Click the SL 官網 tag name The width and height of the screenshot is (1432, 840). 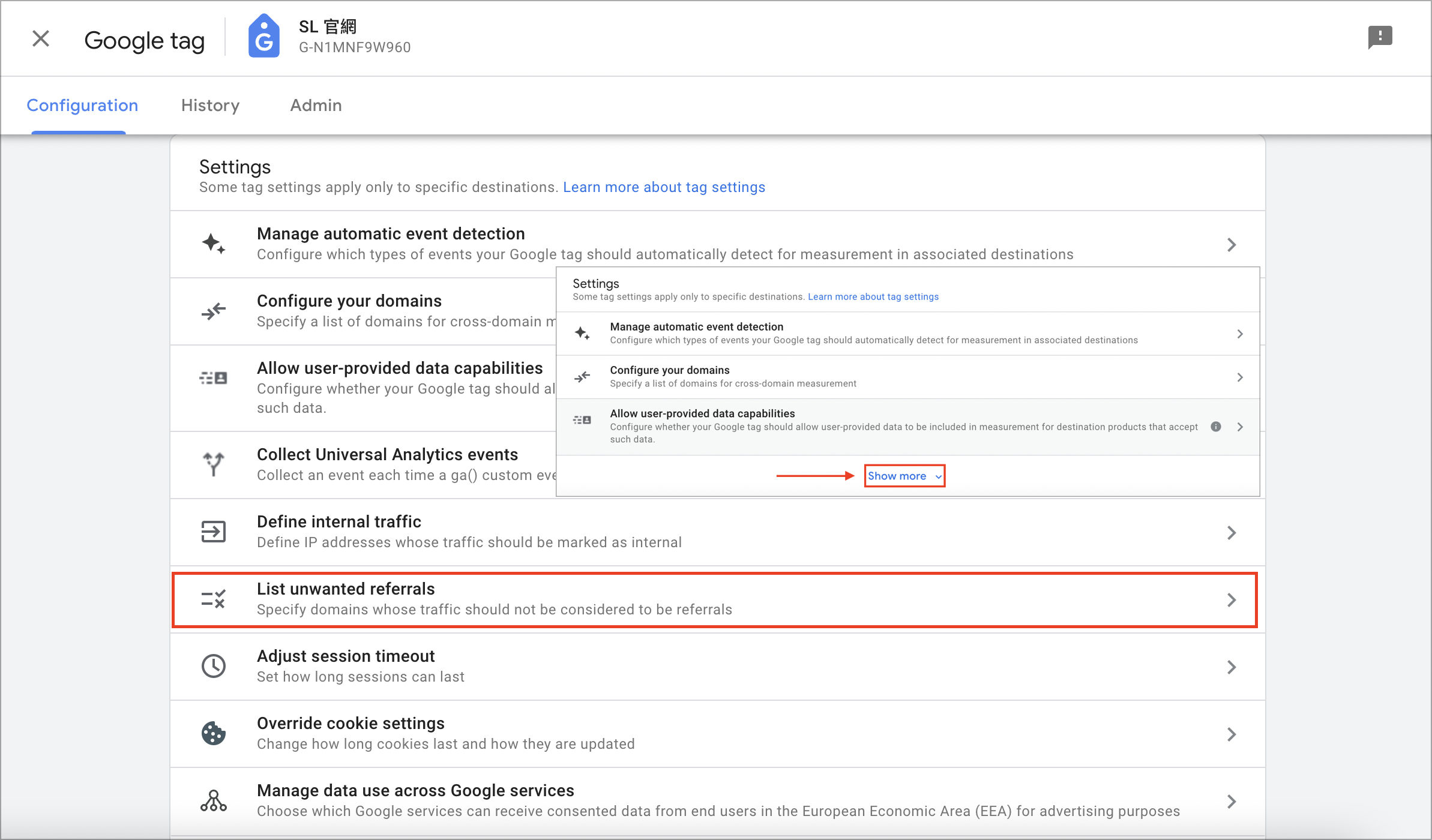pyautogui.click(x=328, y=27)
